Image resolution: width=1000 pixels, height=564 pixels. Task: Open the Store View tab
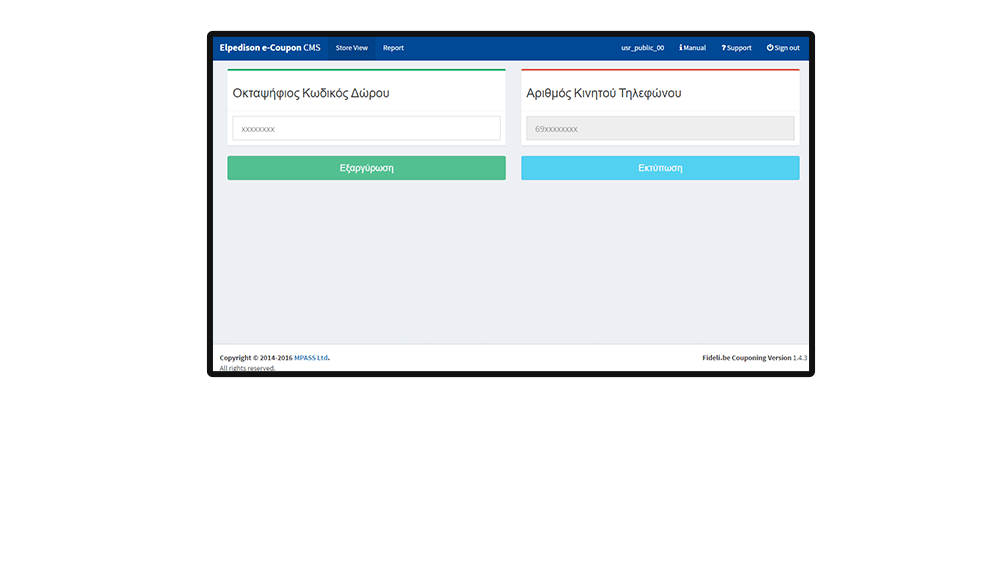(x=351, y=48)
